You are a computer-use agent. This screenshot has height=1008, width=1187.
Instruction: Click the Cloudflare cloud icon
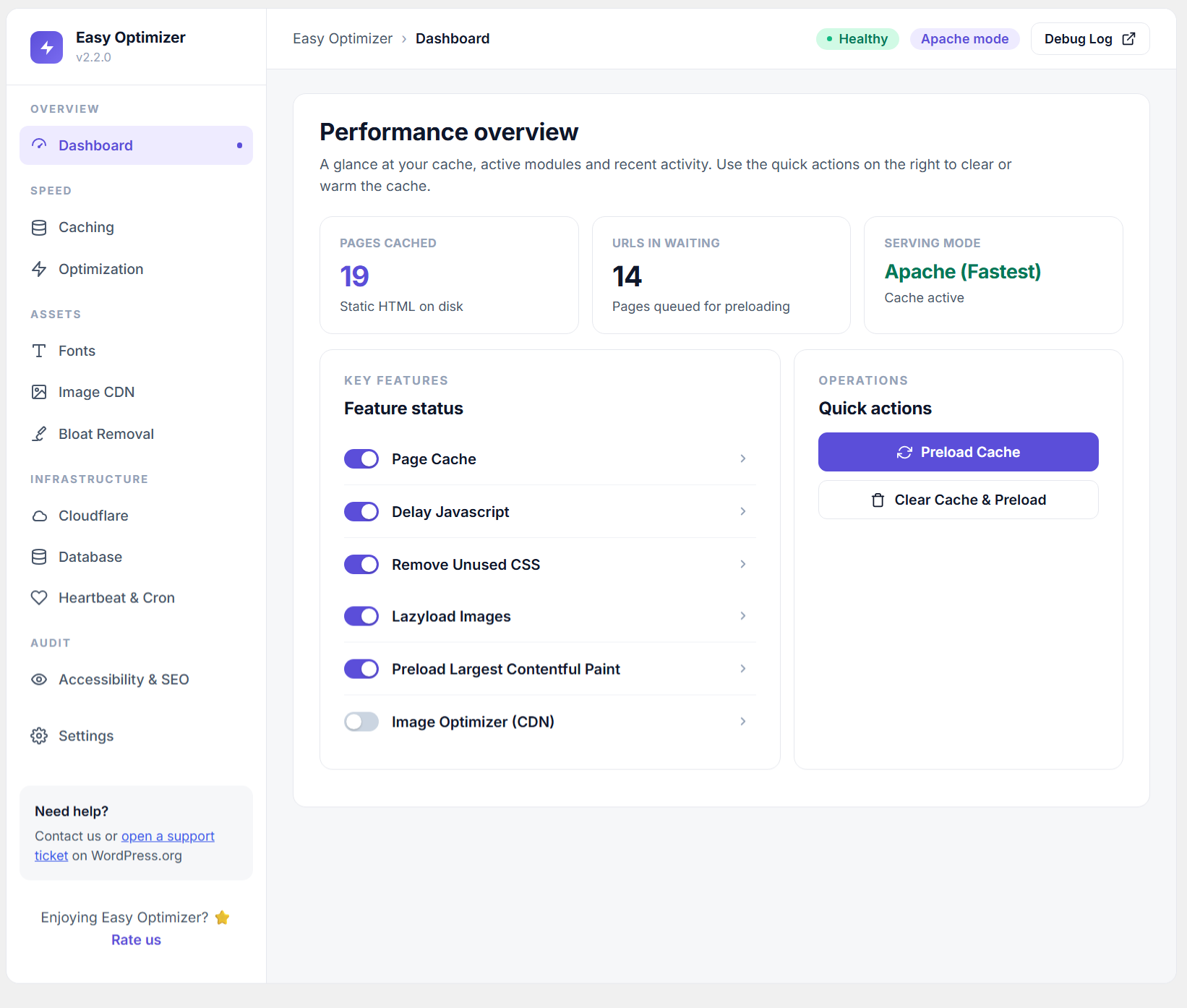(39, 516)
